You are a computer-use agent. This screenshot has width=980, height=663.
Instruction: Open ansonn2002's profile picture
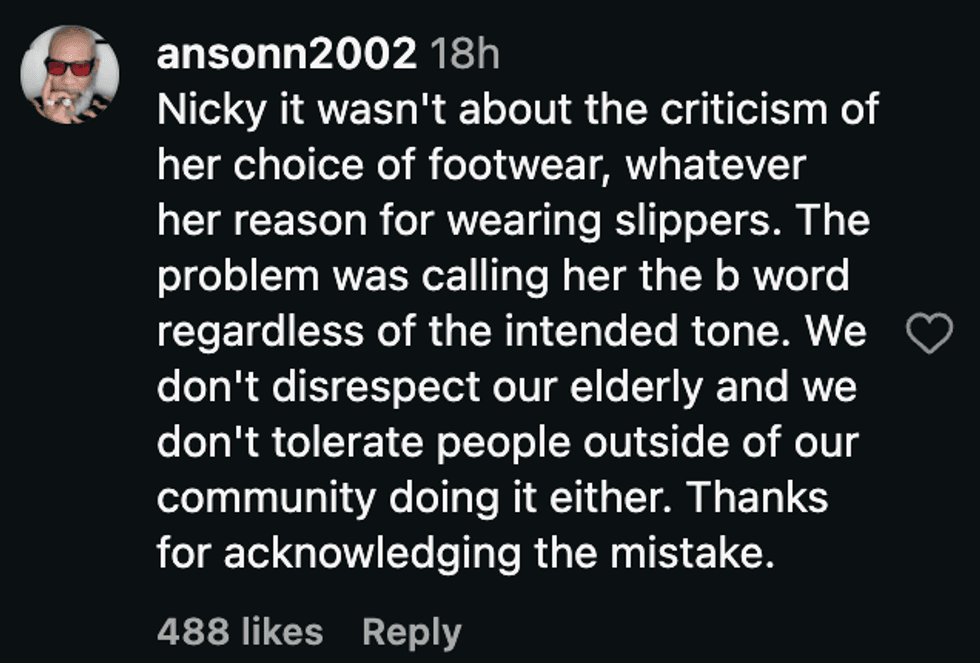[70, 74]
